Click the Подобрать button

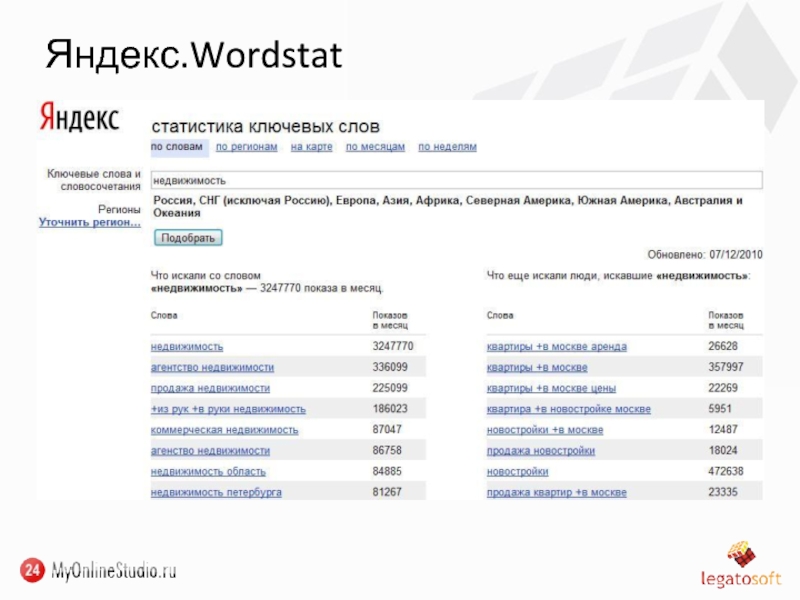tap(188, 238)
